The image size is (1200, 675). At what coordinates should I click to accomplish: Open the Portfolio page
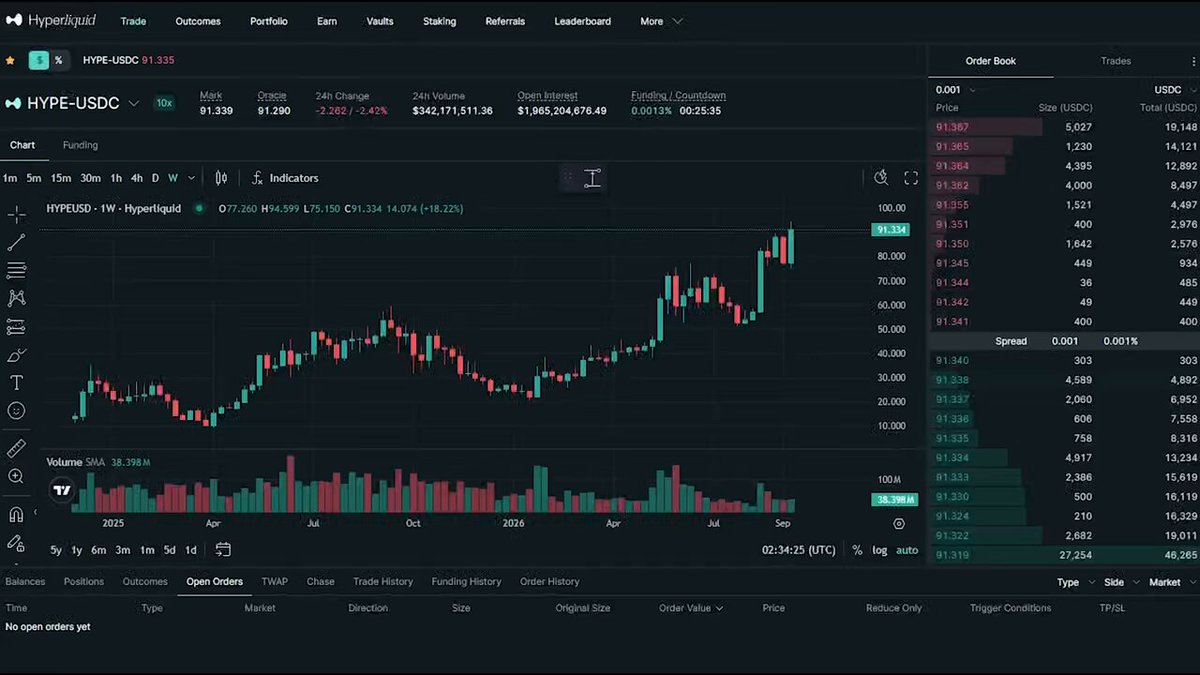269,21
